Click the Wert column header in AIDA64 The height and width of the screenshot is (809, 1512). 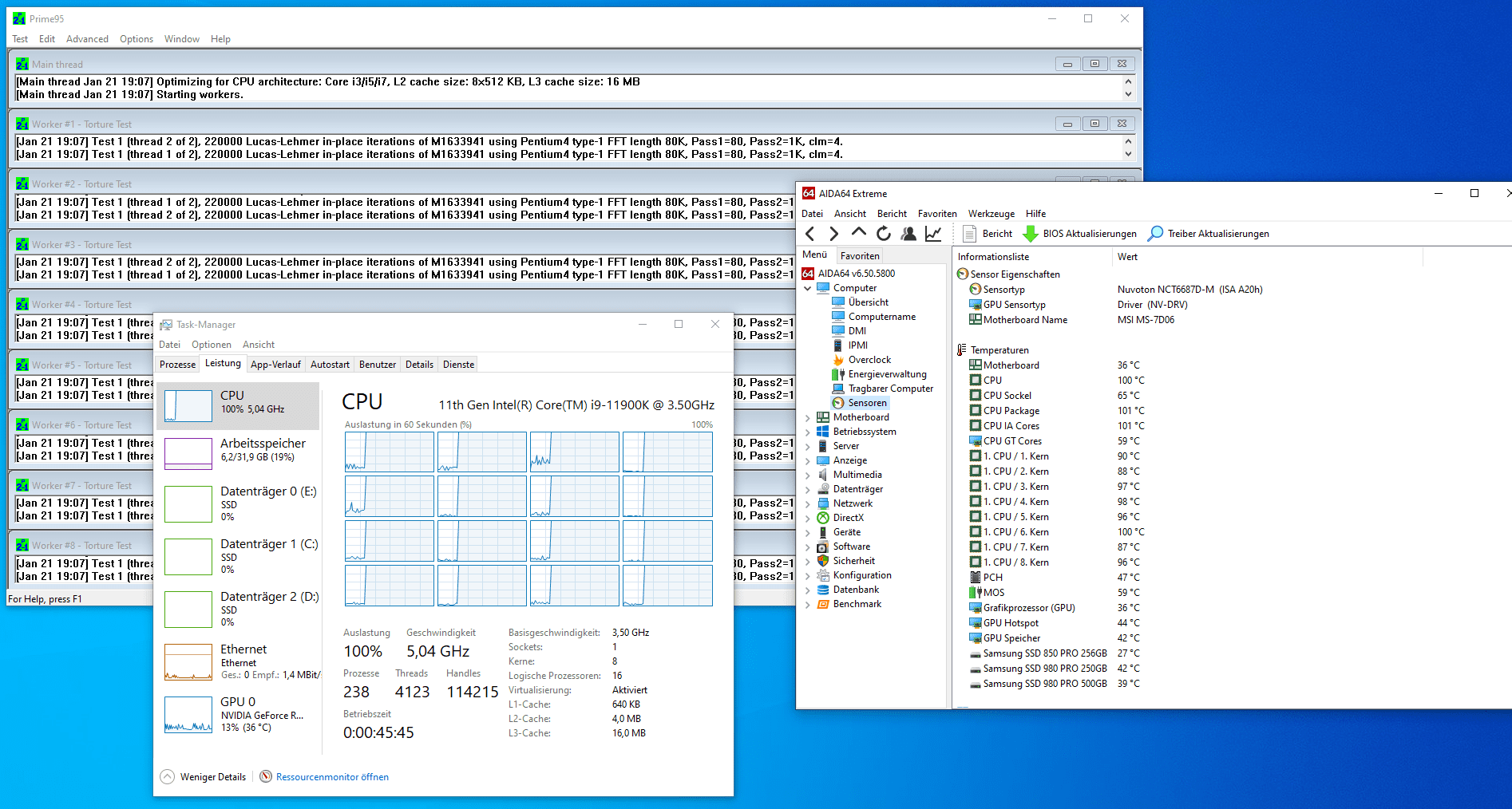[x=1267, y=257]
